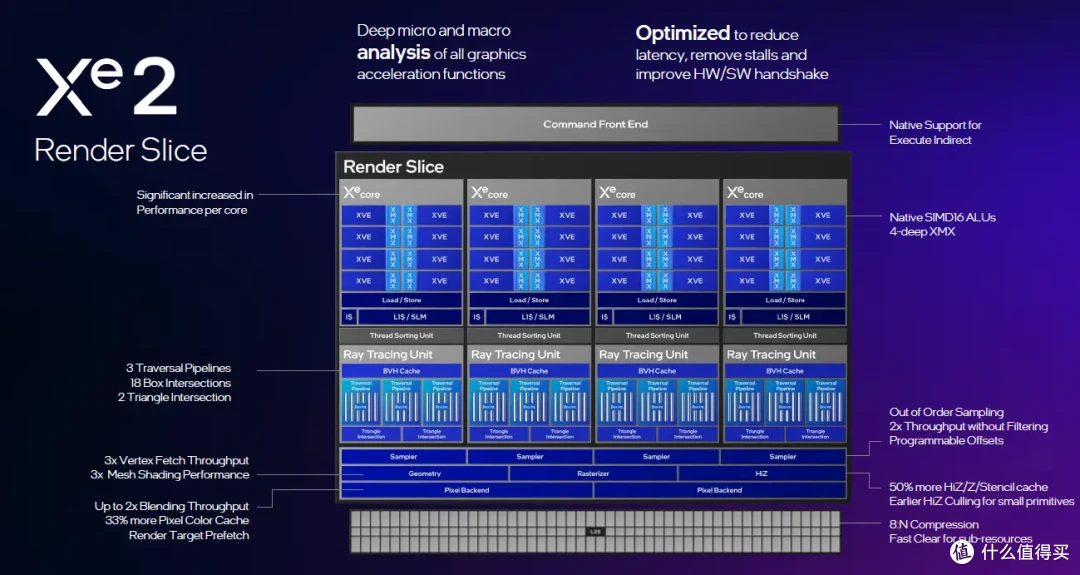Select the '3 Traversal Pipelines' line
The image size is (1080, 575).
[x=178, y=368]
